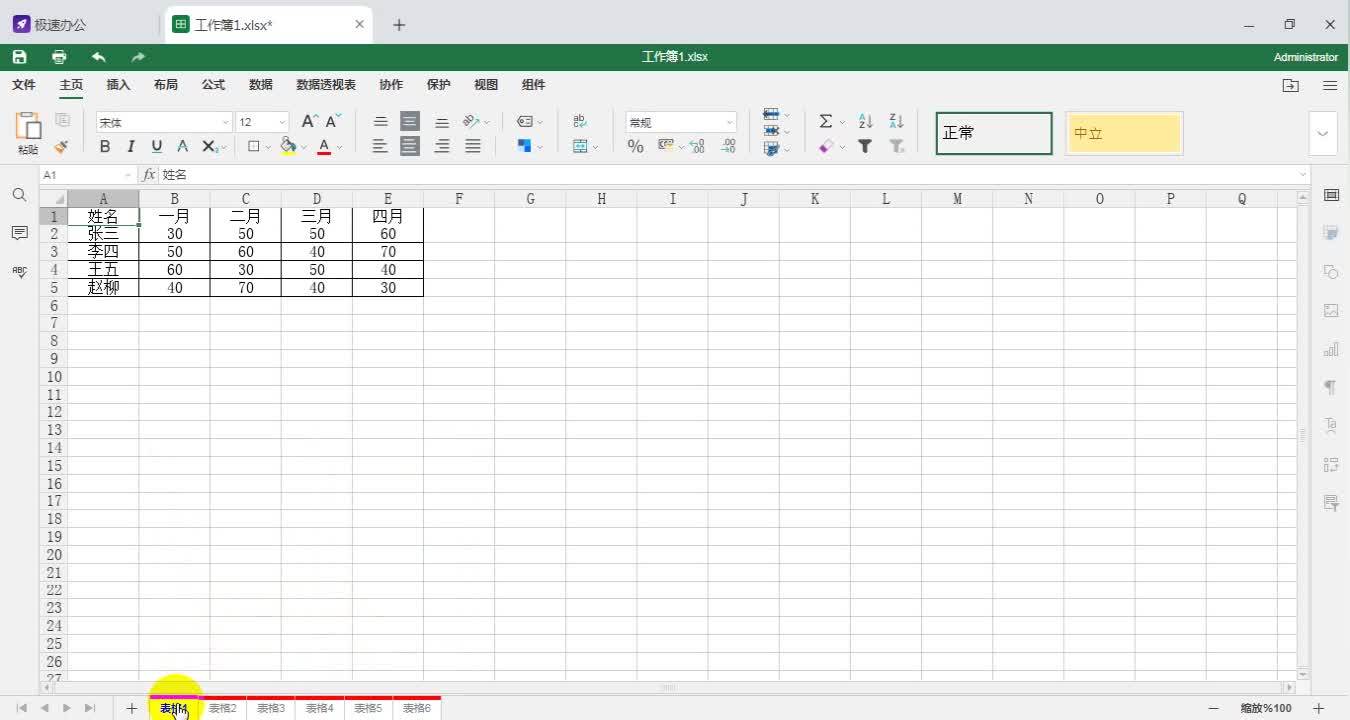Apply the 中立 cell style

click(1124, 133)
